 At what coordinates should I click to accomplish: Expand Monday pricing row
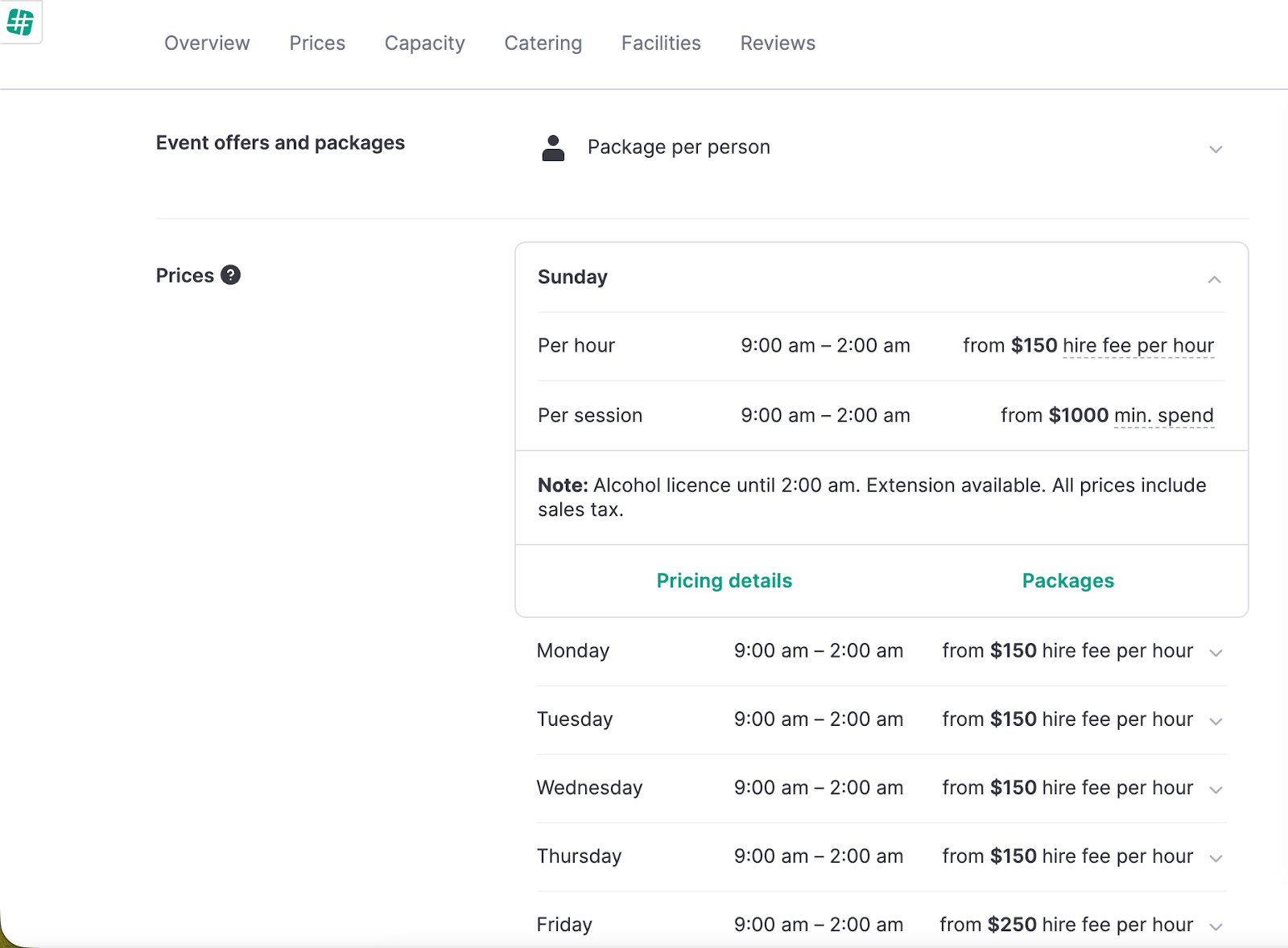[1216, 652]
